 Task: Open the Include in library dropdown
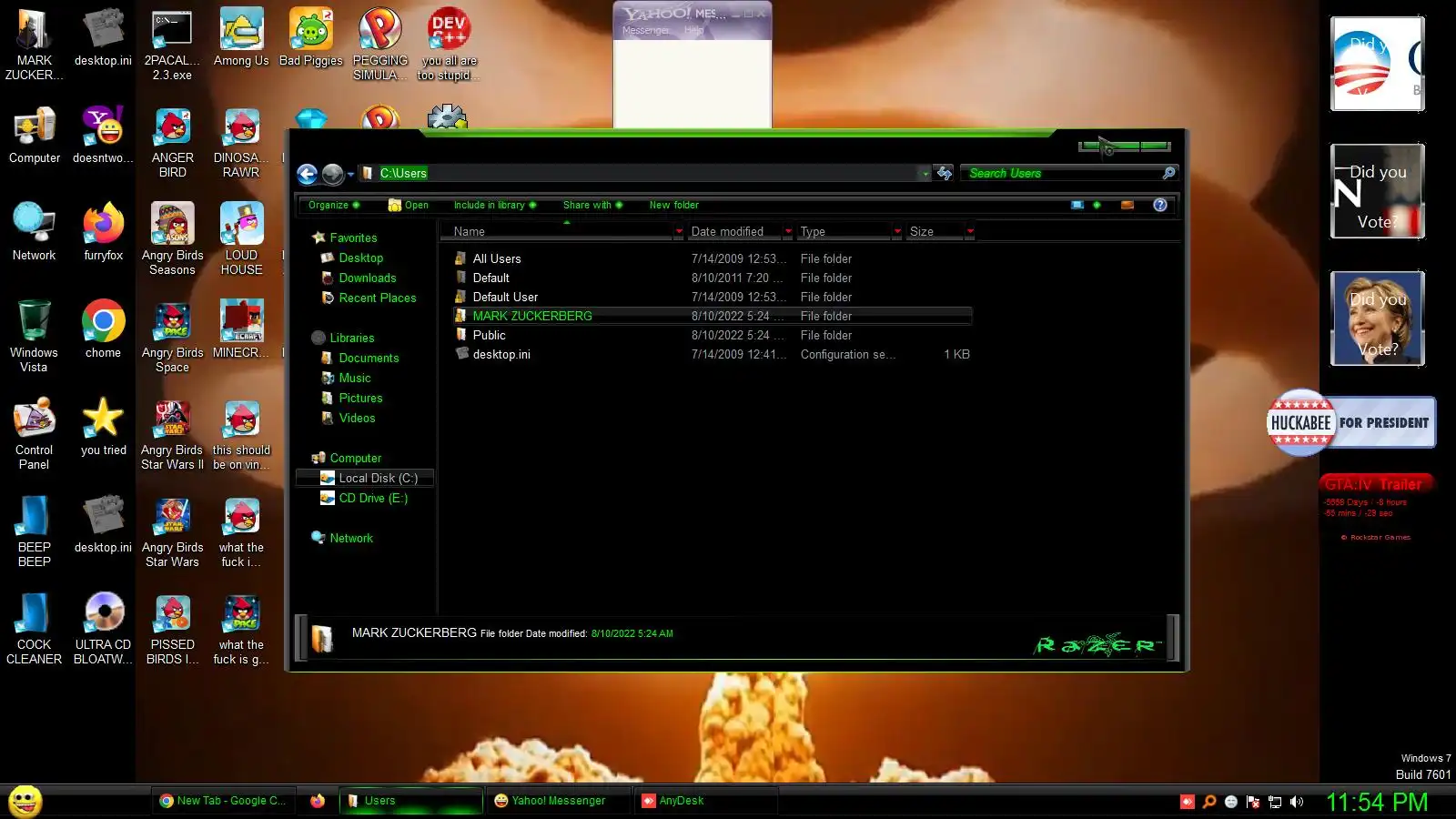click(x=495, y=205)
